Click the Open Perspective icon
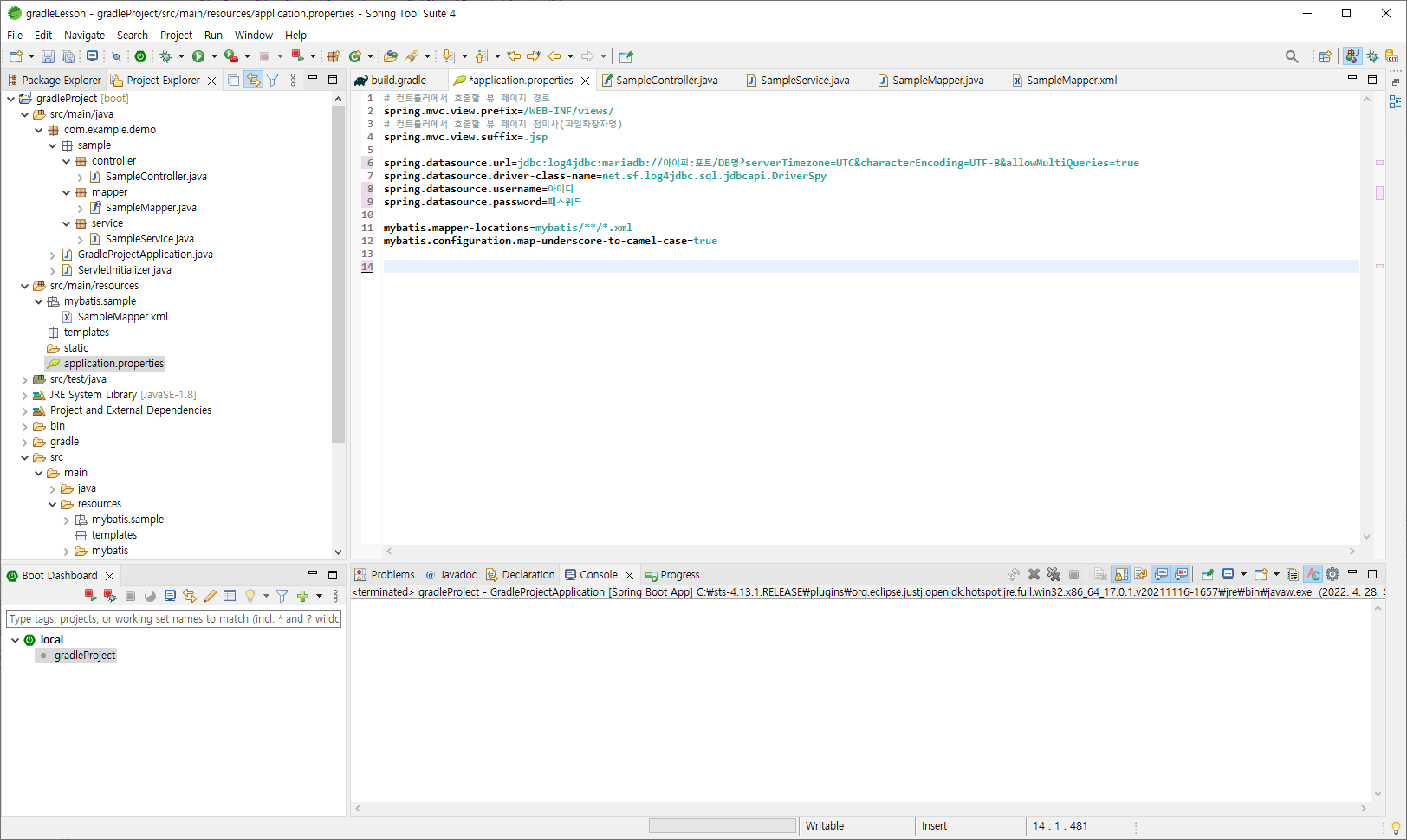Viewport: 1407px width, 840px height. point(1325,56)
